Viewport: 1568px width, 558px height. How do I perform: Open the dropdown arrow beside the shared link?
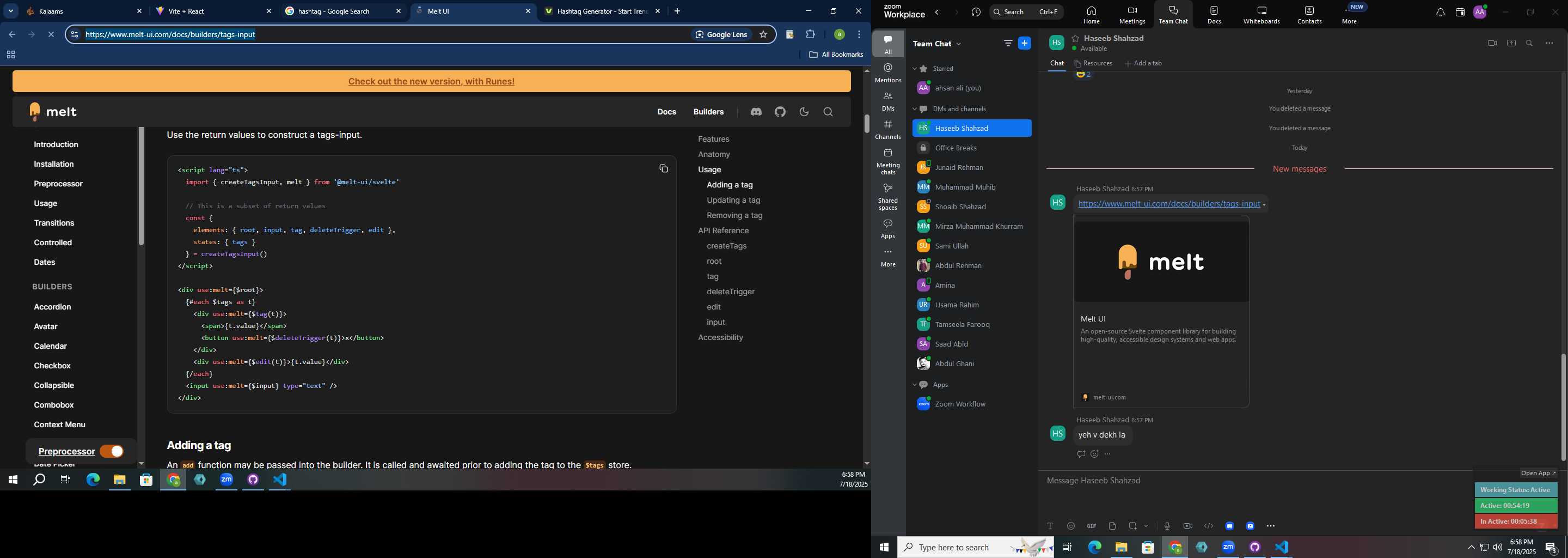(x=1264, y=205)
